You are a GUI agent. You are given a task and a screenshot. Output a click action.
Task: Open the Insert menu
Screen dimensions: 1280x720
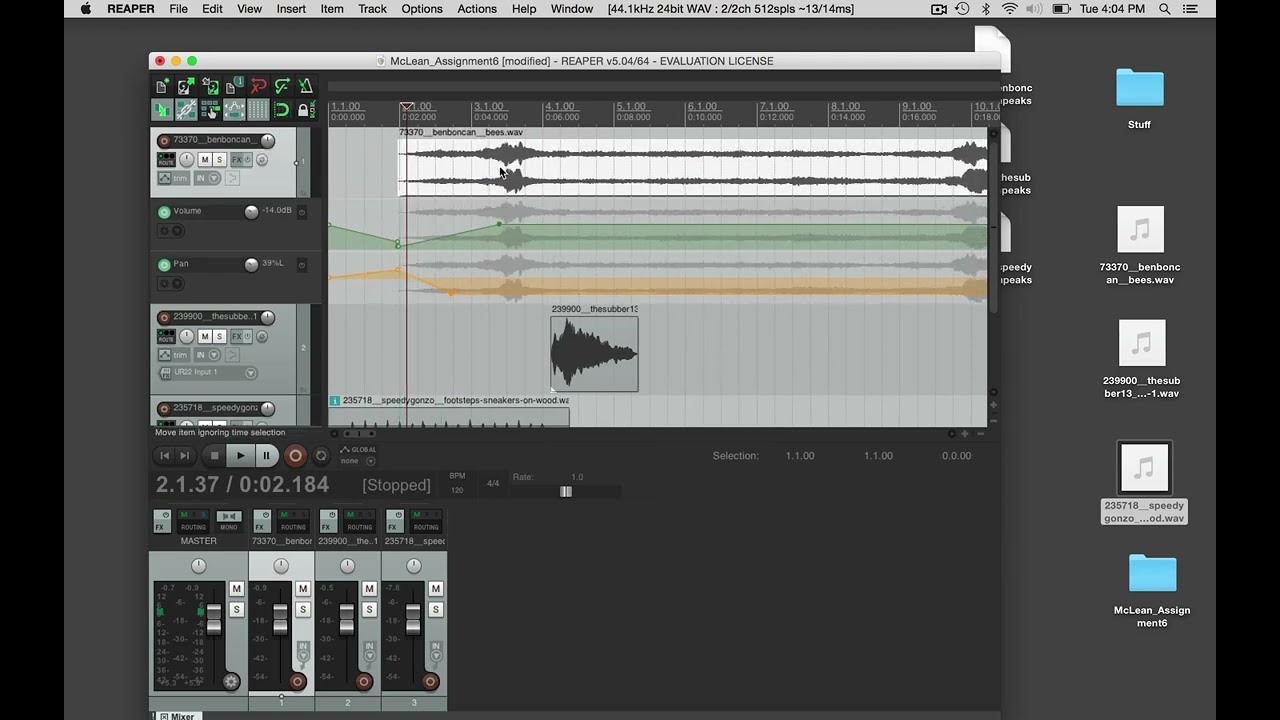pos(291,9)
